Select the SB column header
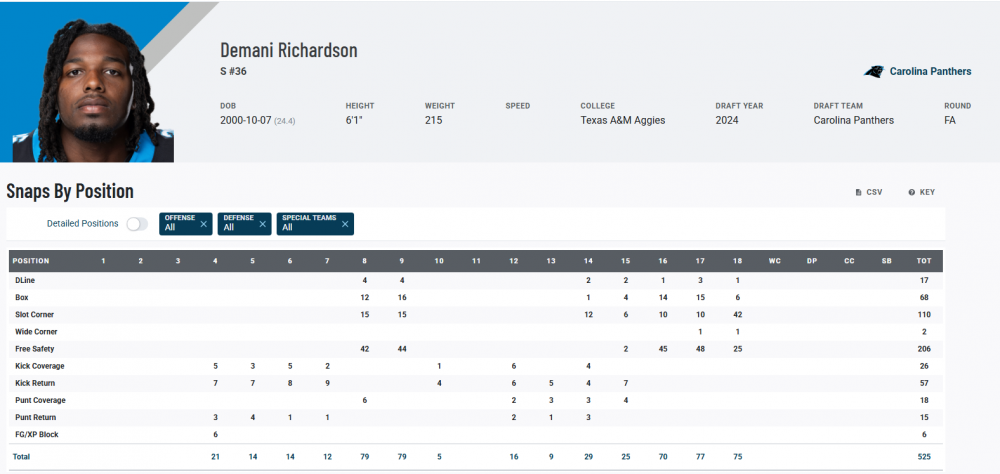 tap(886, 261)
